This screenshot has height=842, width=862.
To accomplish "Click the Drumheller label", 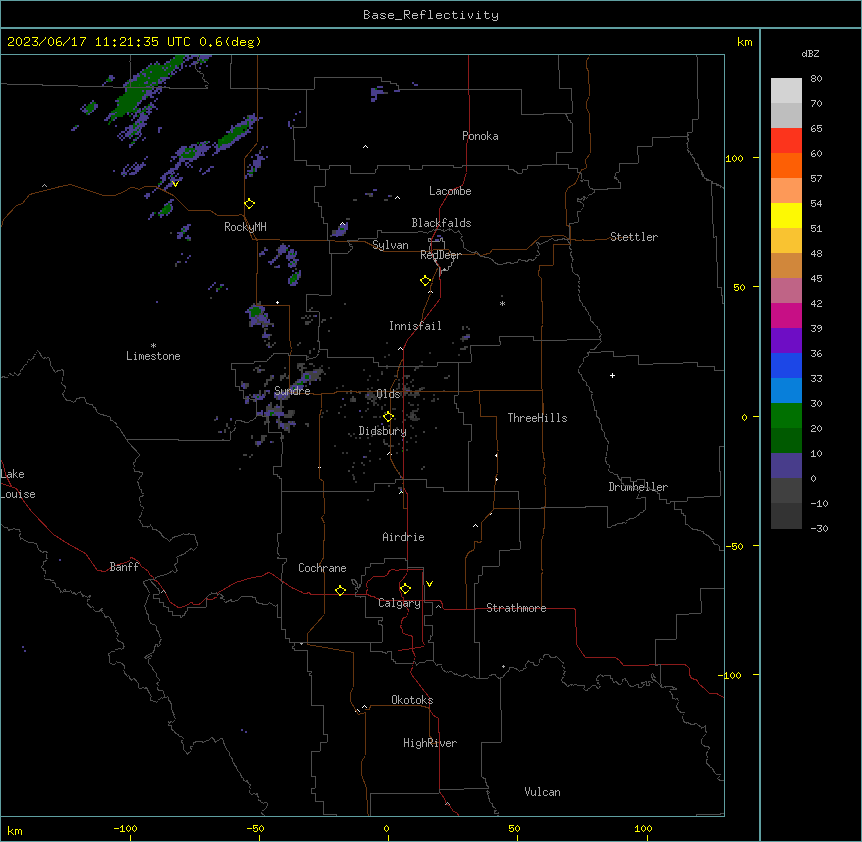I will pyautogui.click(x=638, y=487).
